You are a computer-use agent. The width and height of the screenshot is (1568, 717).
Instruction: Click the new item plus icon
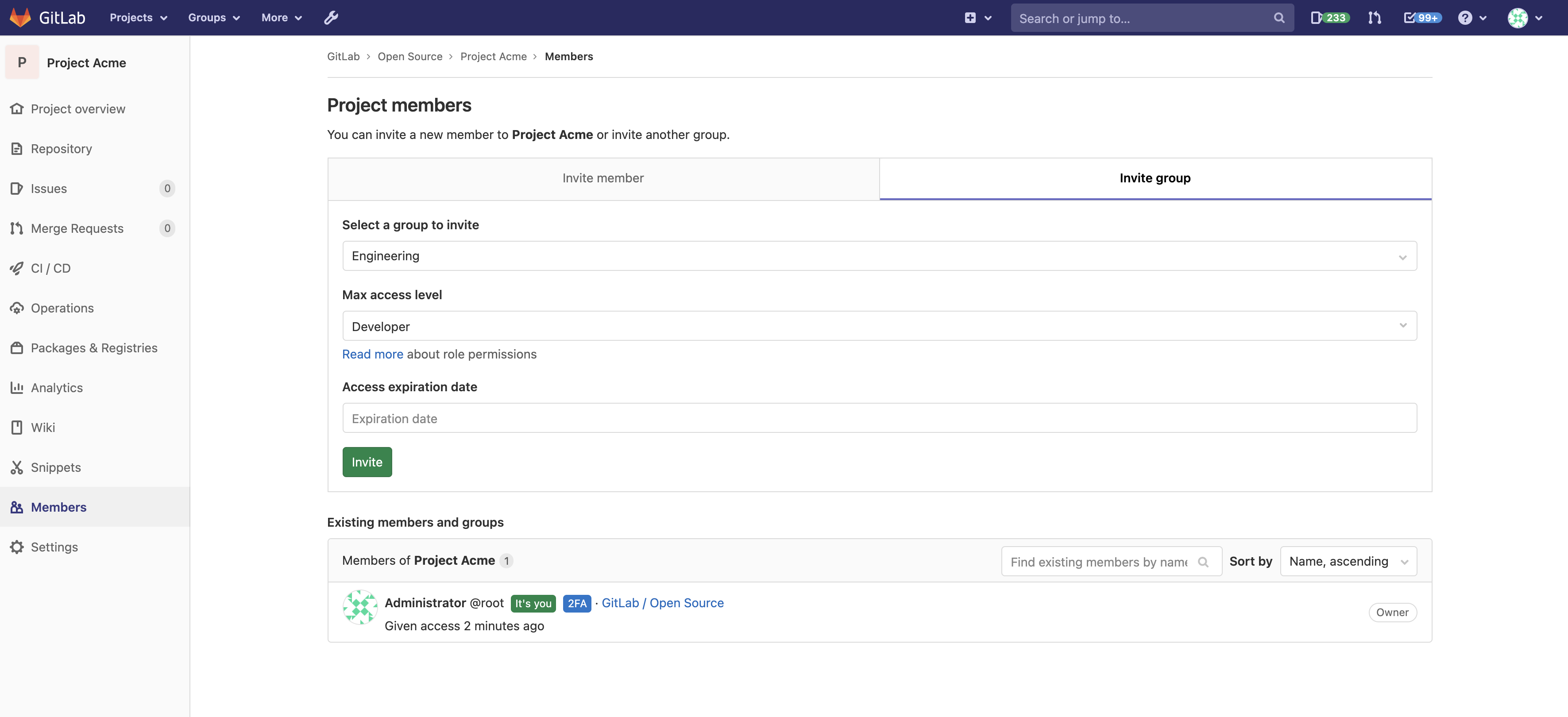click(970, 18)
